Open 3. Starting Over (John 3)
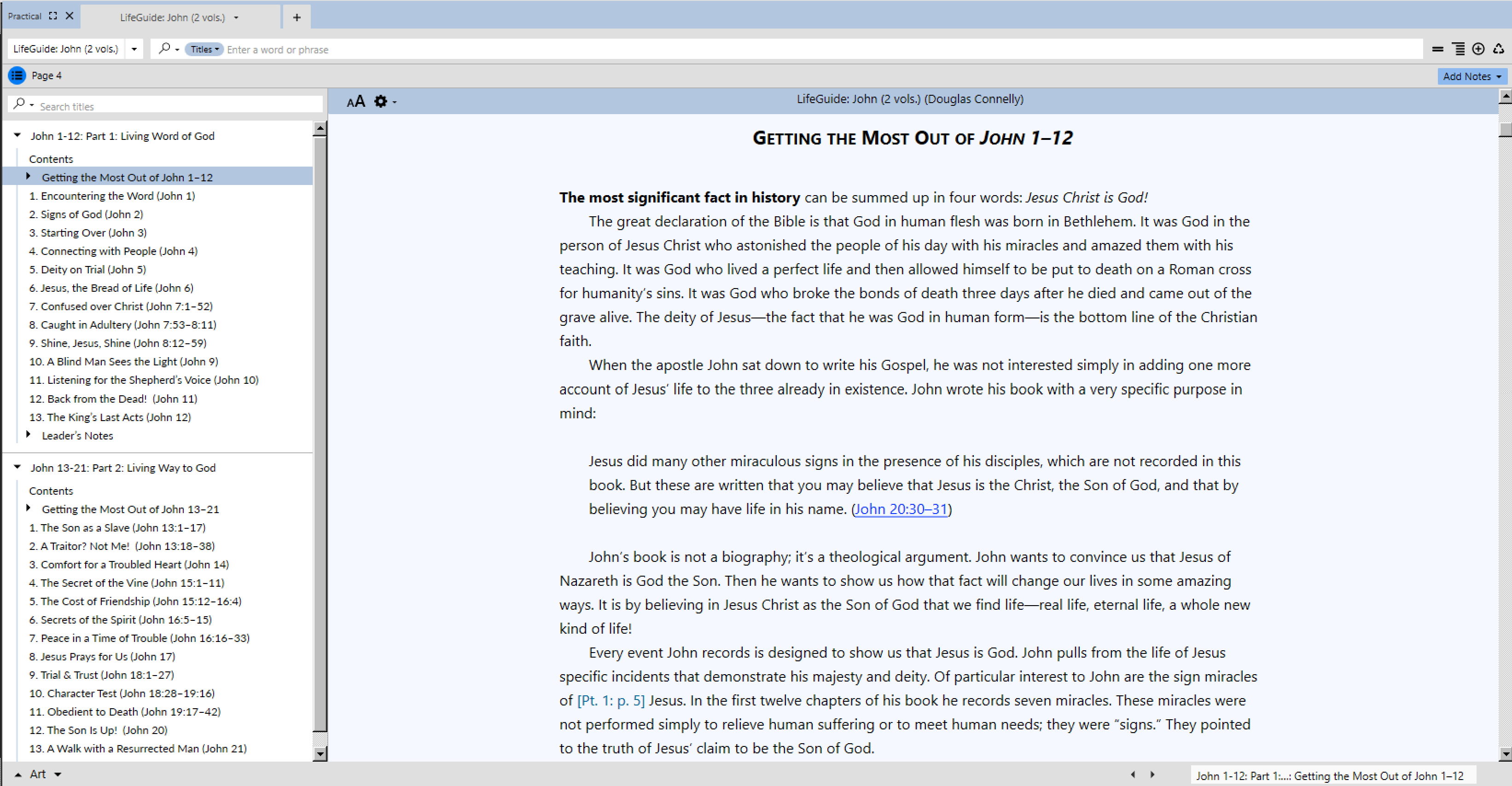The image size is (1512, 786). coord(88,233)
